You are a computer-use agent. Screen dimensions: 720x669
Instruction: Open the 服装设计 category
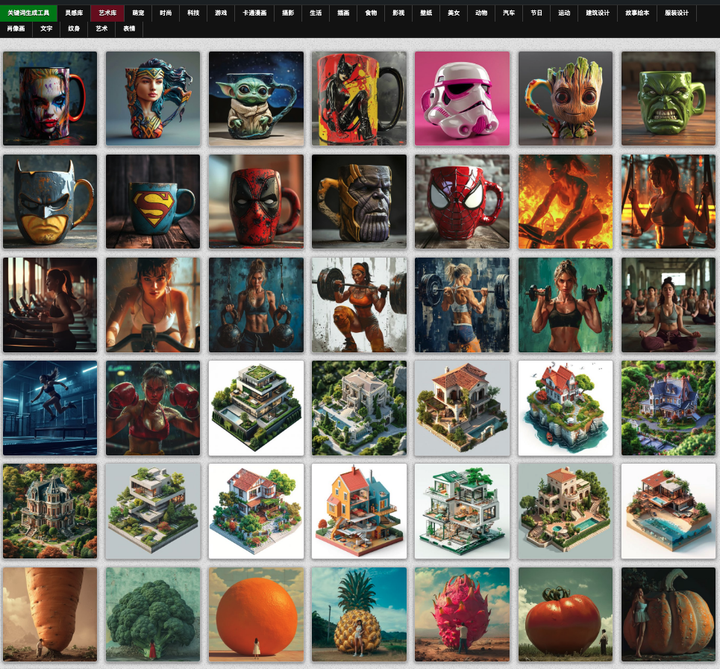(x=676, y=13)
